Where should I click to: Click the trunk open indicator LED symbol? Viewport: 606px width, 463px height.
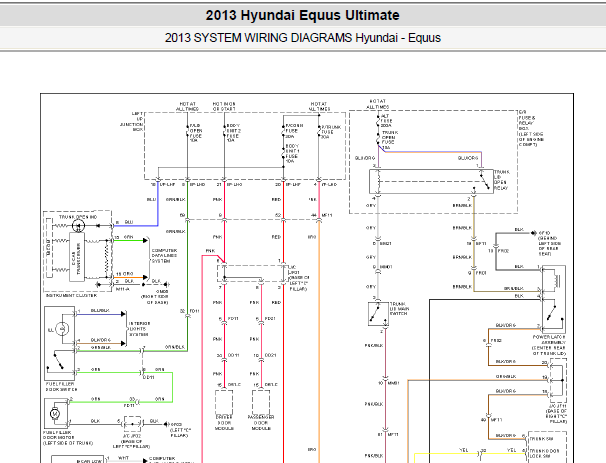pyautogui.click(x=78, y=225)
